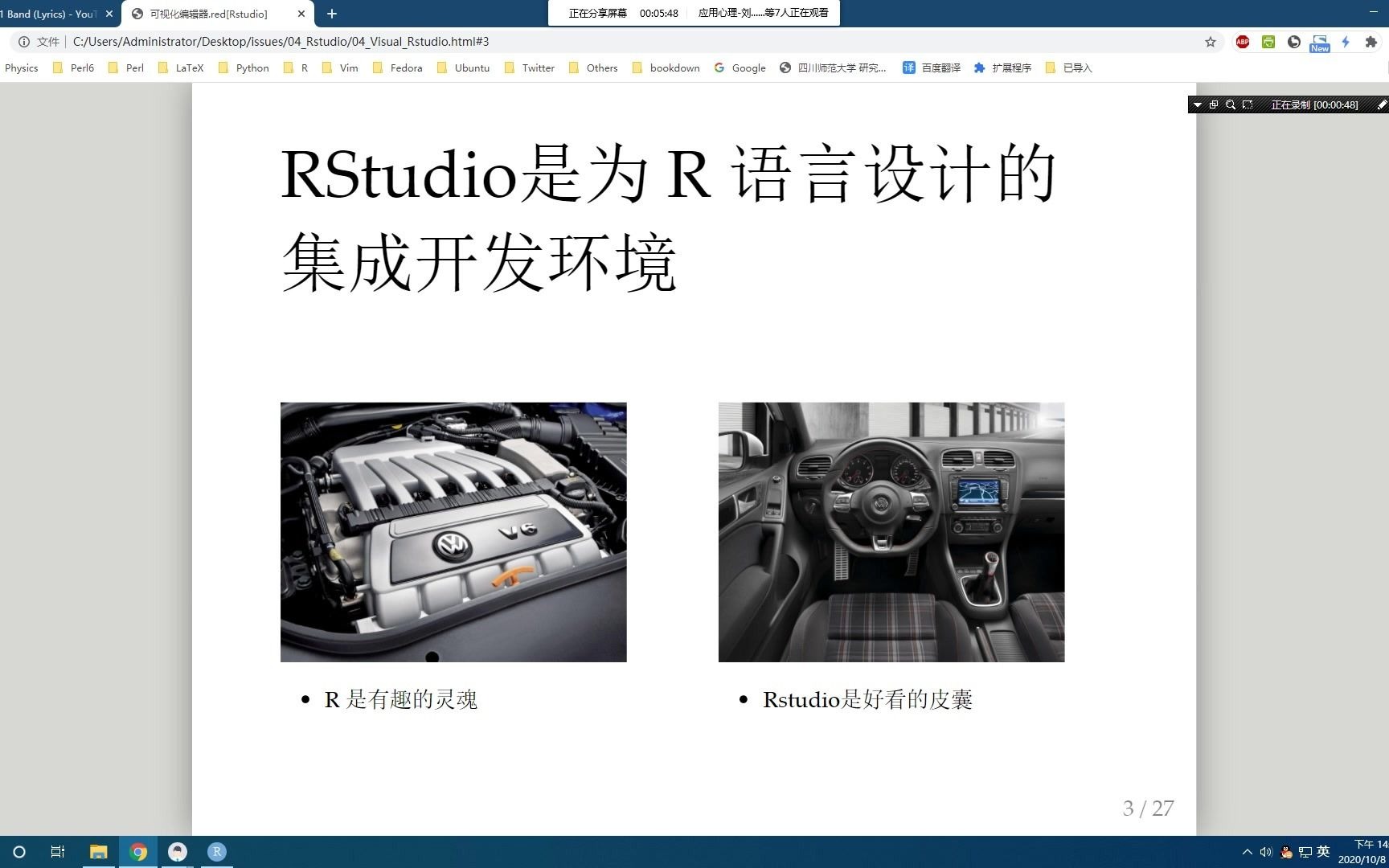Open the Others bookmarks folder
Image resolution: width=1389 pixels, height=868 pixels.
pyautogui.click(x=601, y=68)
